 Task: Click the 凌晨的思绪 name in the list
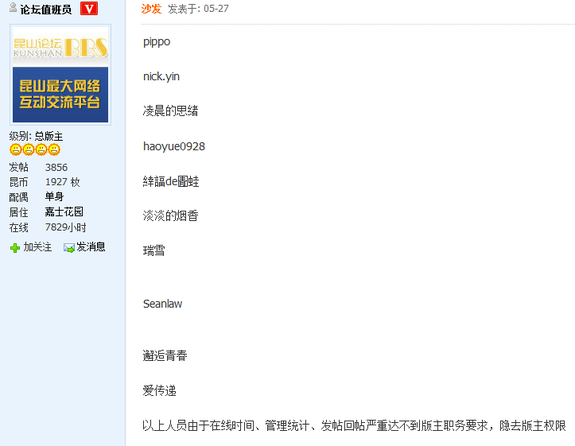171,111
